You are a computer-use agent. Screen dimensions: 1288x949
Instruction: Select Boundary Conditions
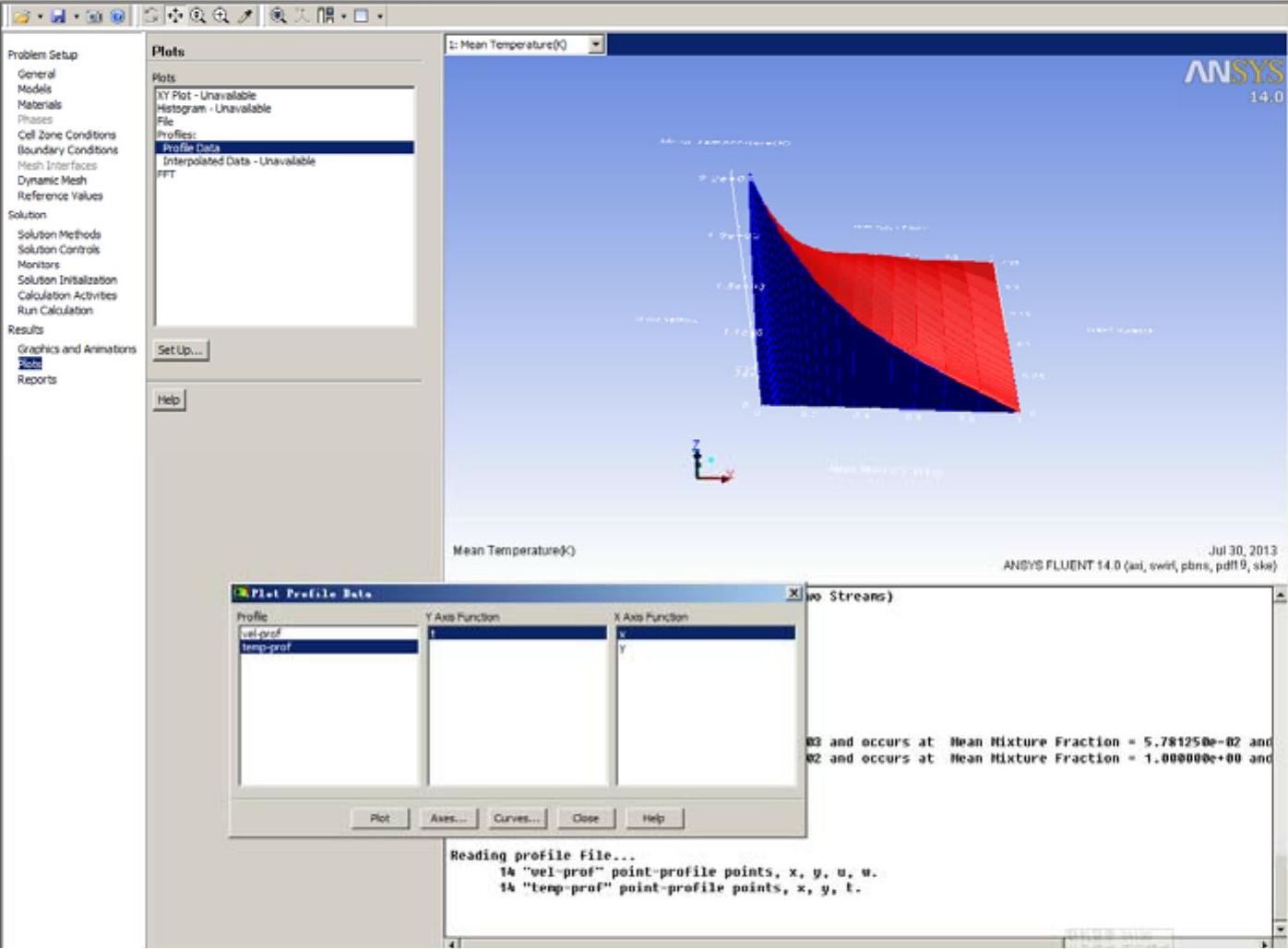(x=67, y=150)
